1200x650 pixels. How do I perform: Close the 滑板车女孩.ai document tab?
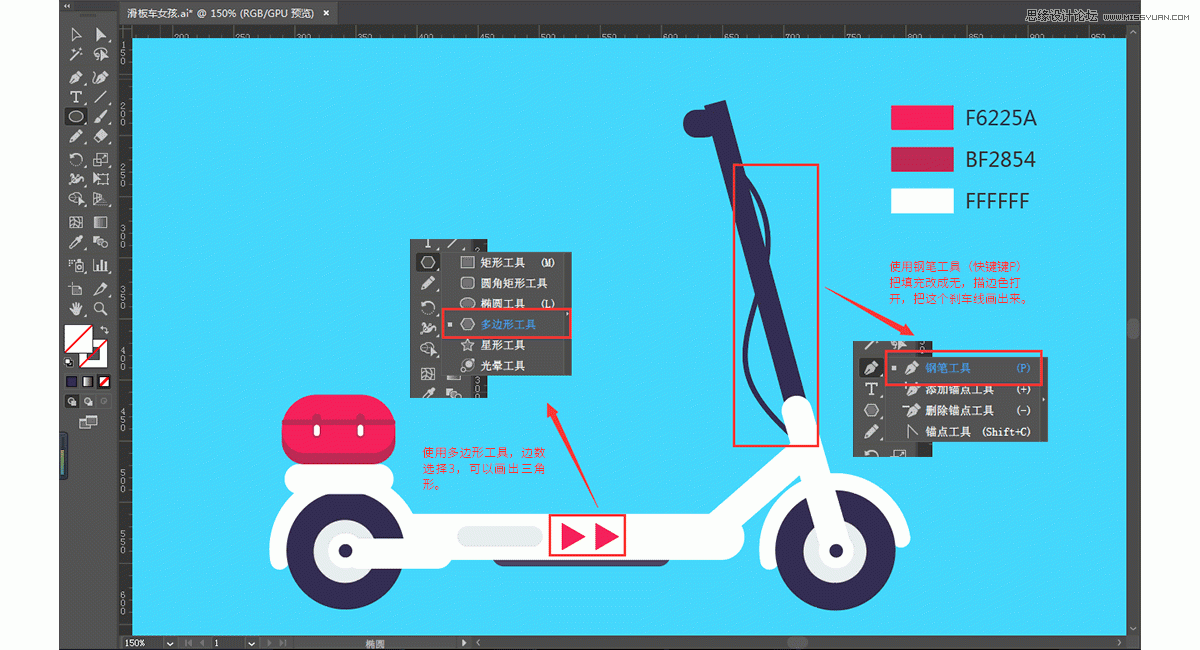[326, 13]
